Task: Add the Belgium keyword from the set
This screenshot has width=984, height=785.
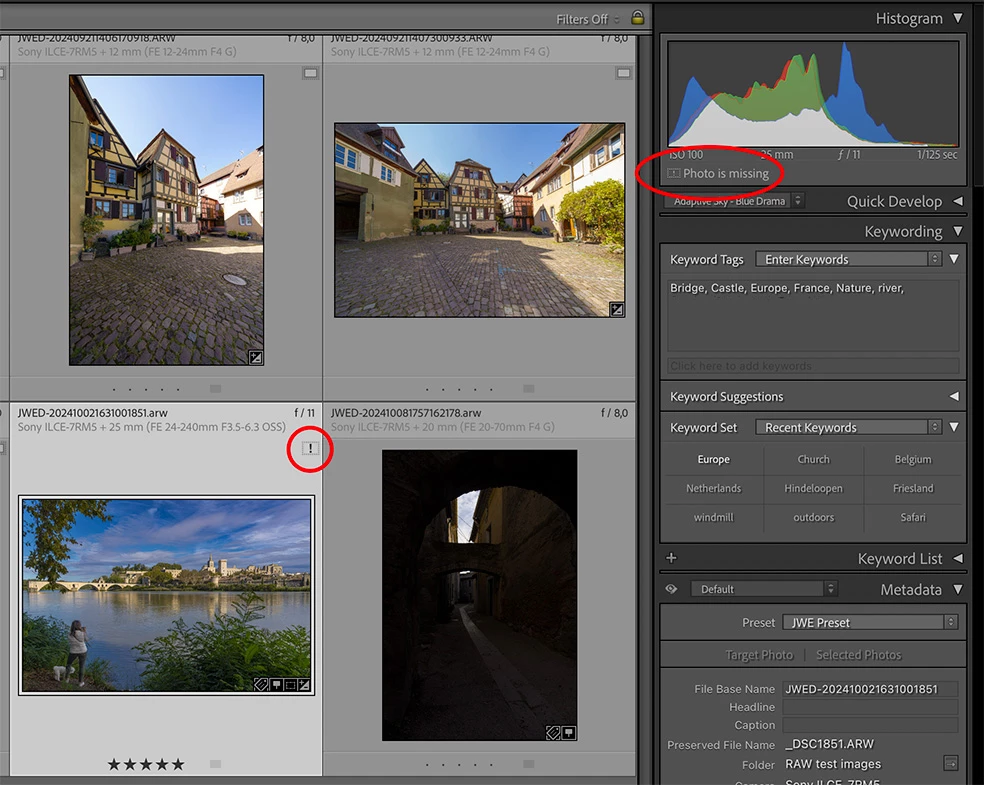Action: 913,459
